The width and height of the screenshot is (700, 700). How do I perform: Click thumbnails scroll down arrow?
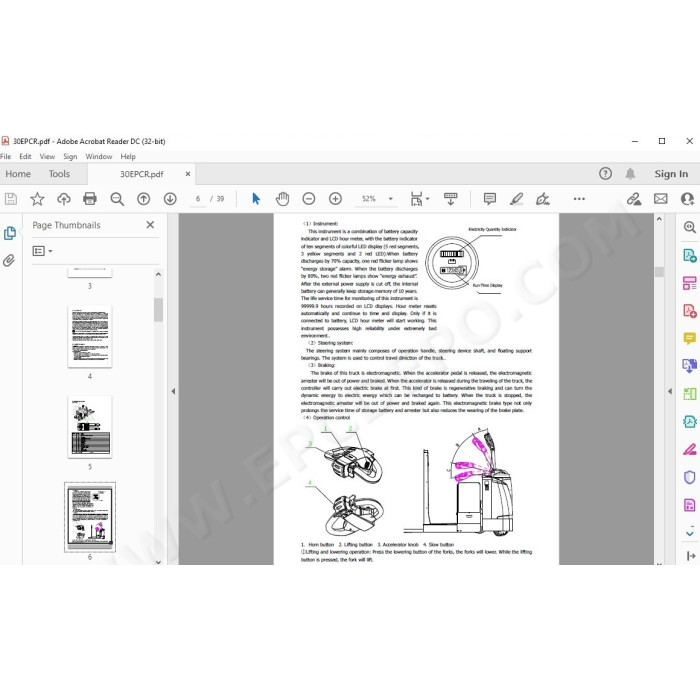coord(158,562)
